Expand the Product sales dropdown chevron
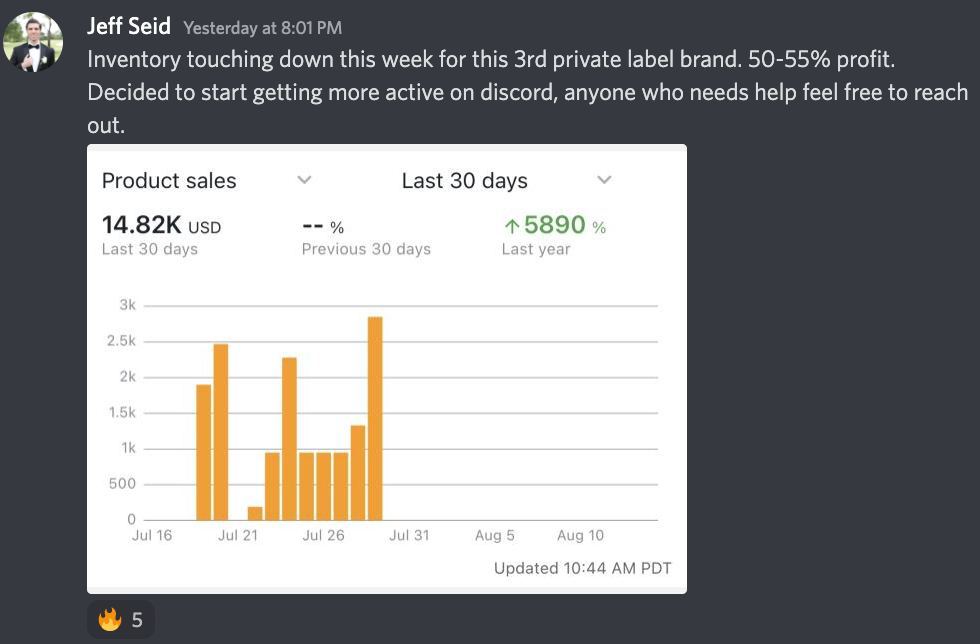The height and width of the screenshot is (644, 980). click(x=305, y=180)
